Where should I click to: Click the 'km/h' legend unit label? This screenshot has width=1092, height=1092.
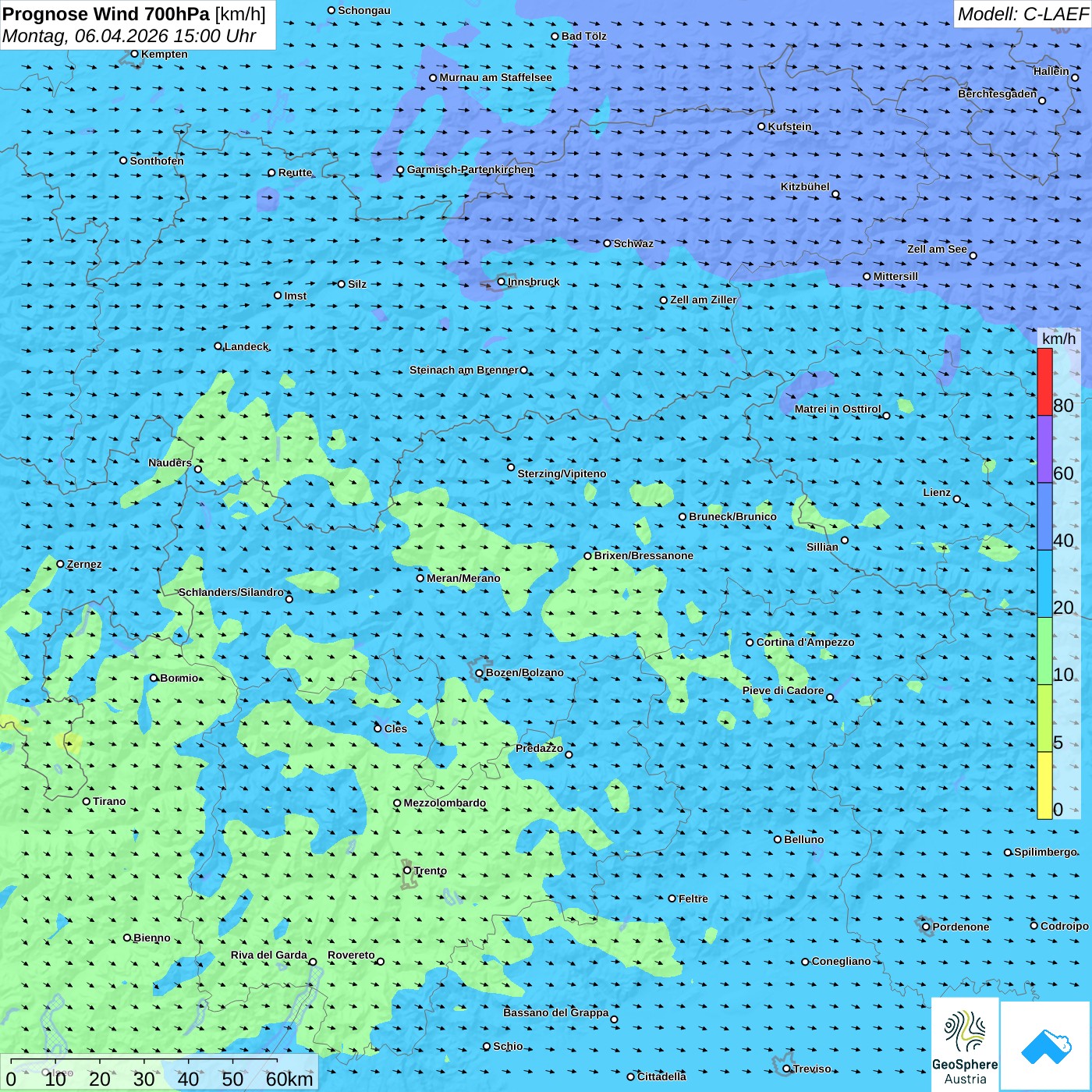click(x=1058, y=339)
